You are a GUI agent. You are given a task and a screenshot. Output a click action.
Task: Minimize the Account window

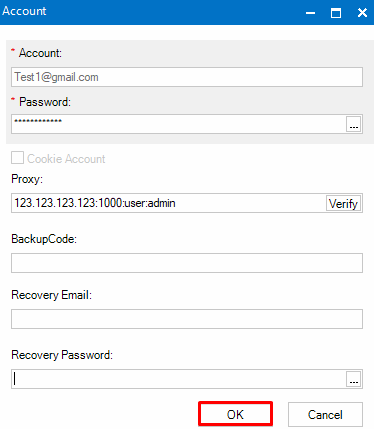(310, 13)
